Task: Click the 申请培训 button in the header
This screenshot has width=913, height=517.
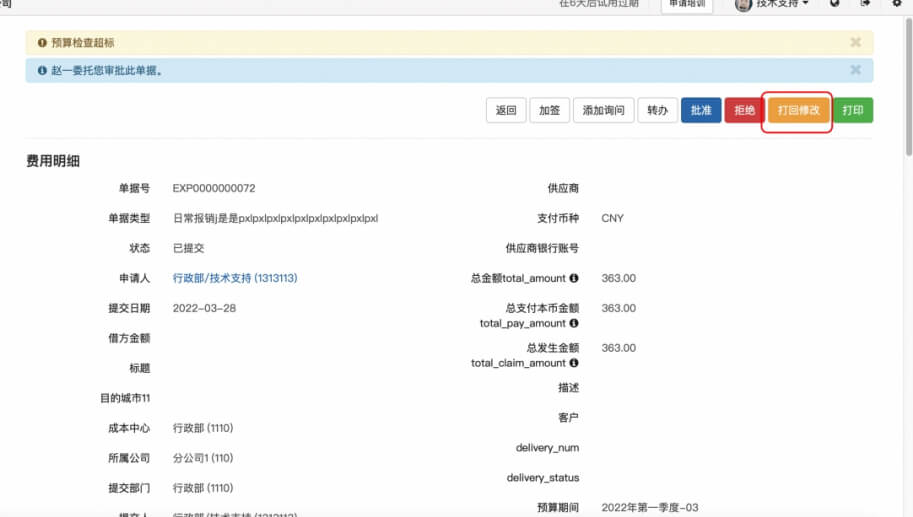Action: point(687,5)
